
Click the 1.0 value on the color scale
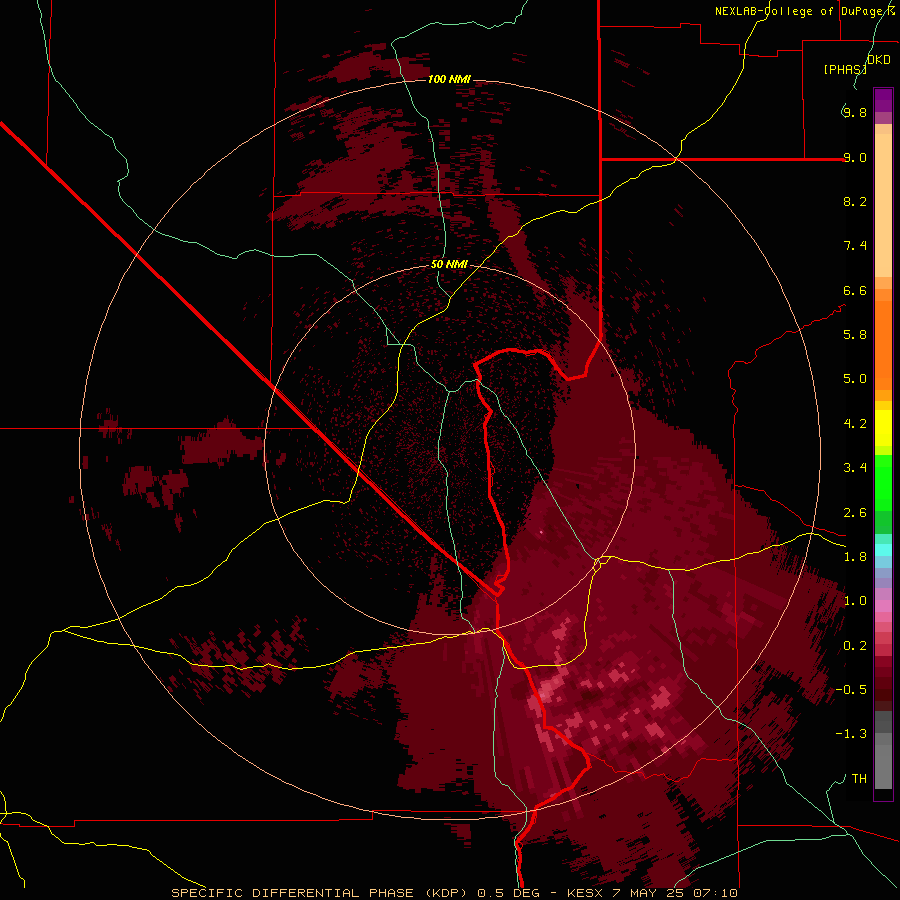click(x=855, y=601)
